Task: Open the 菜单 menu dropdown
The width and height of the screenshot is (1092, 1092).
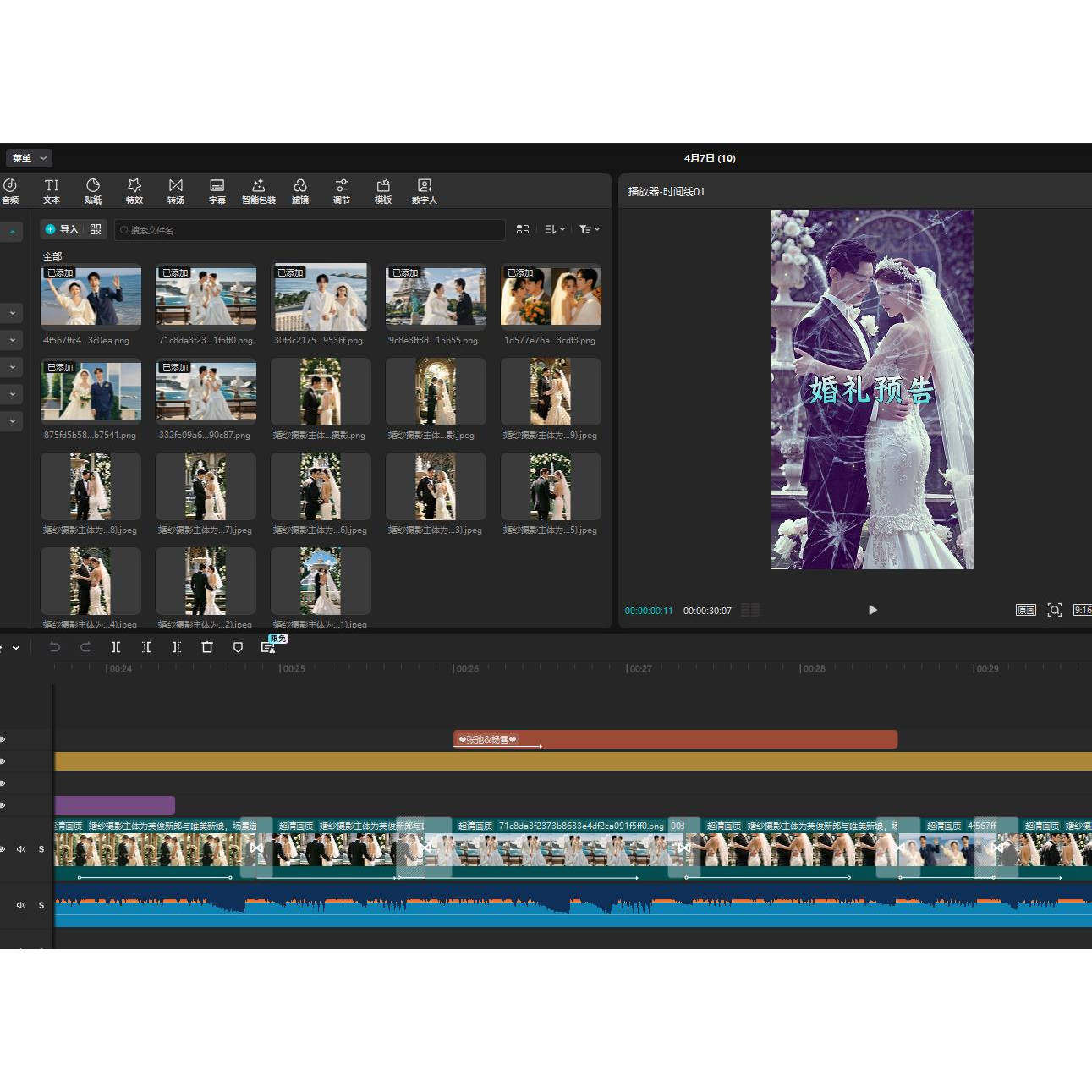Action: point(30,158)
